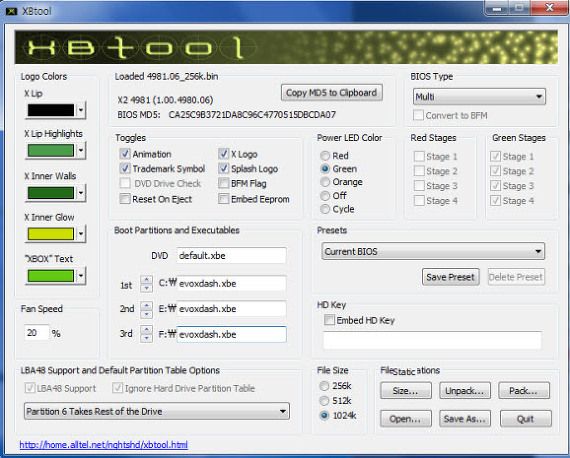Screen dimensions: 570x458
Task: Click the Loaded 4981.06_256k.bin text
Action: [x=166, y=76]
